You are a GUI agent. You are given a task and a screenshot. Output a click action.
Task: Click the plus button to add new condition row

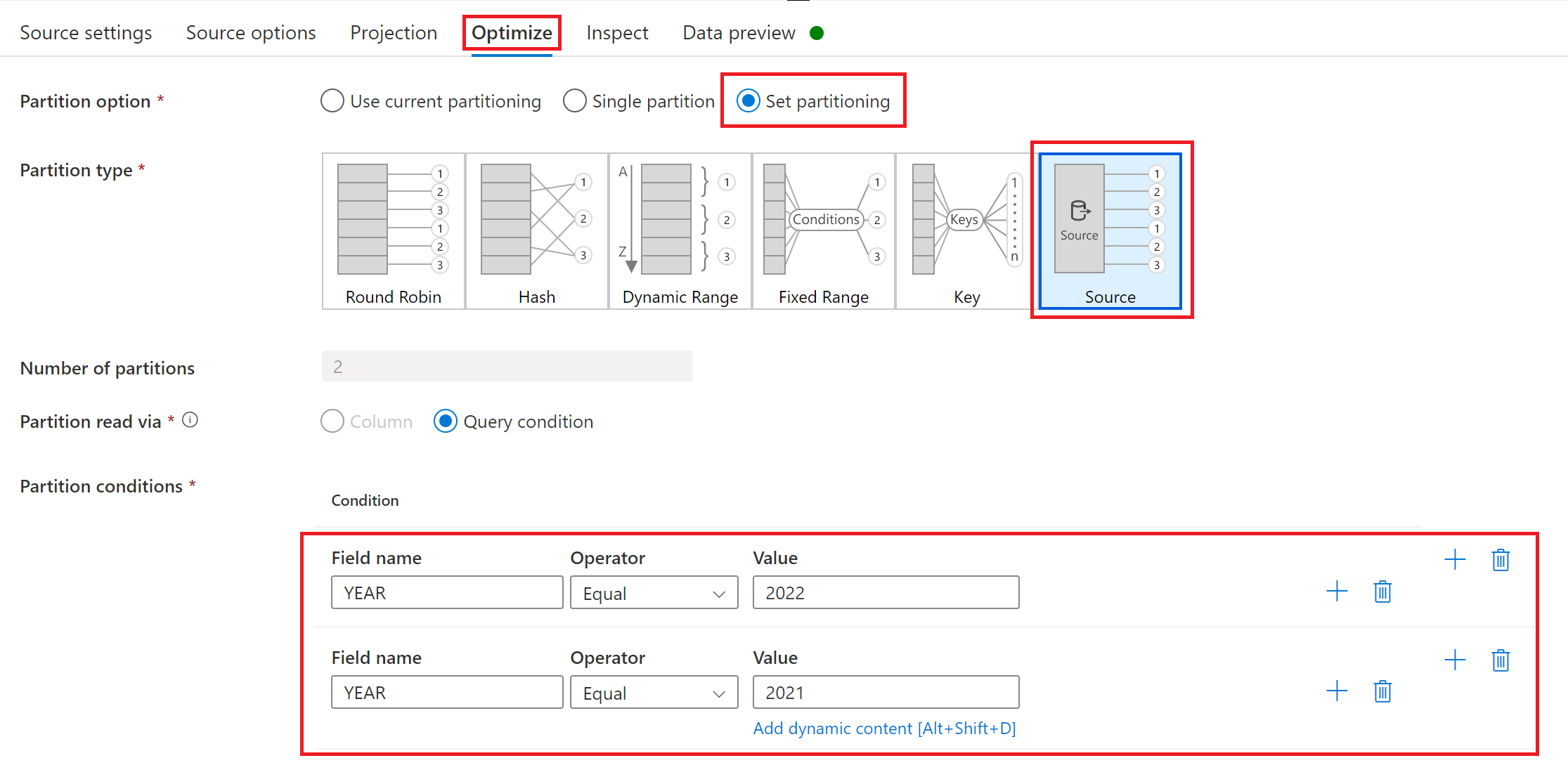1457,559
